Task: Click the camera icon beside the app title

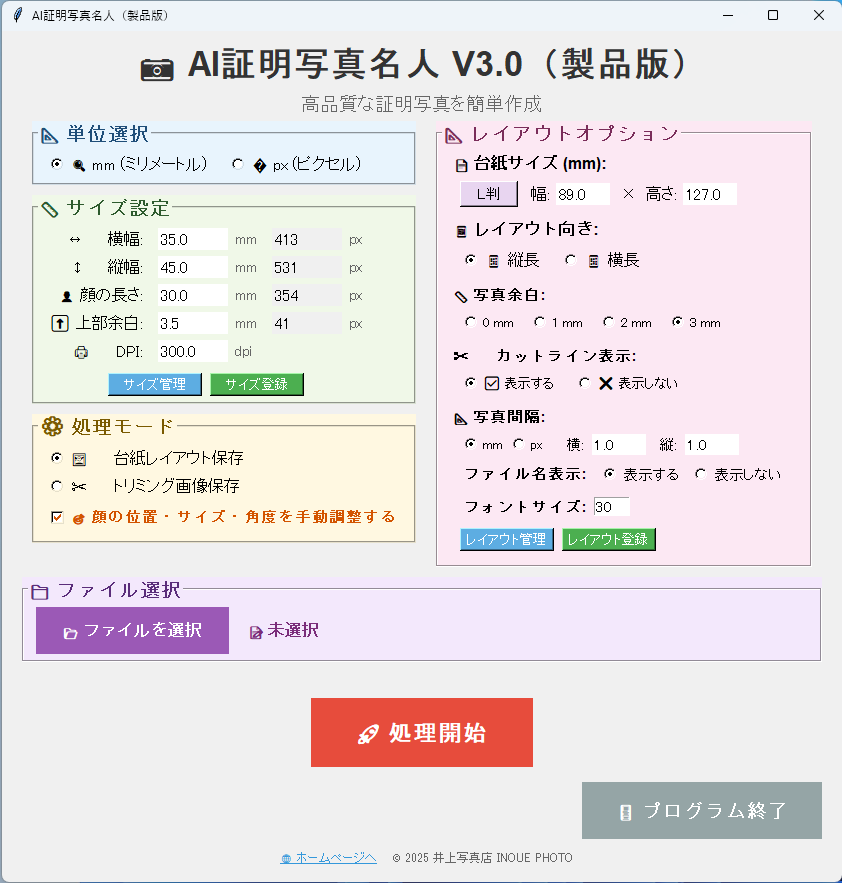Action: (157, 68)
